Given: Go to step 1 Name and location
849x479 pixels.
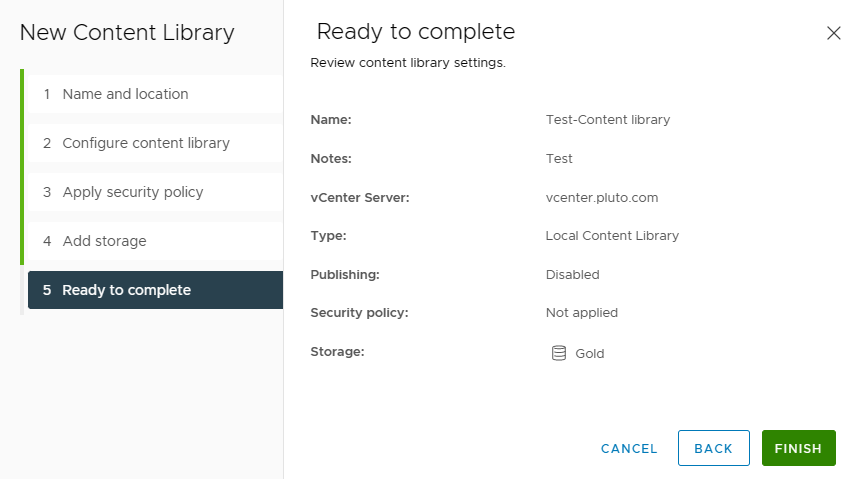Looking at the screenshot, I should [x=125, y=94].
